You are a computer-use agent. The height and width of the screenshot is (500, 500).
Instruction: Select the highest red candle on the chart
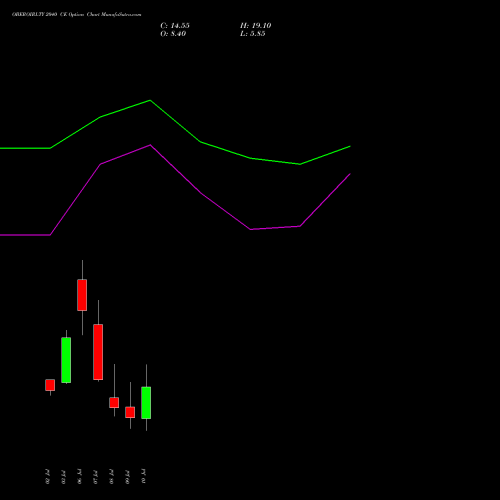point(82,295)
